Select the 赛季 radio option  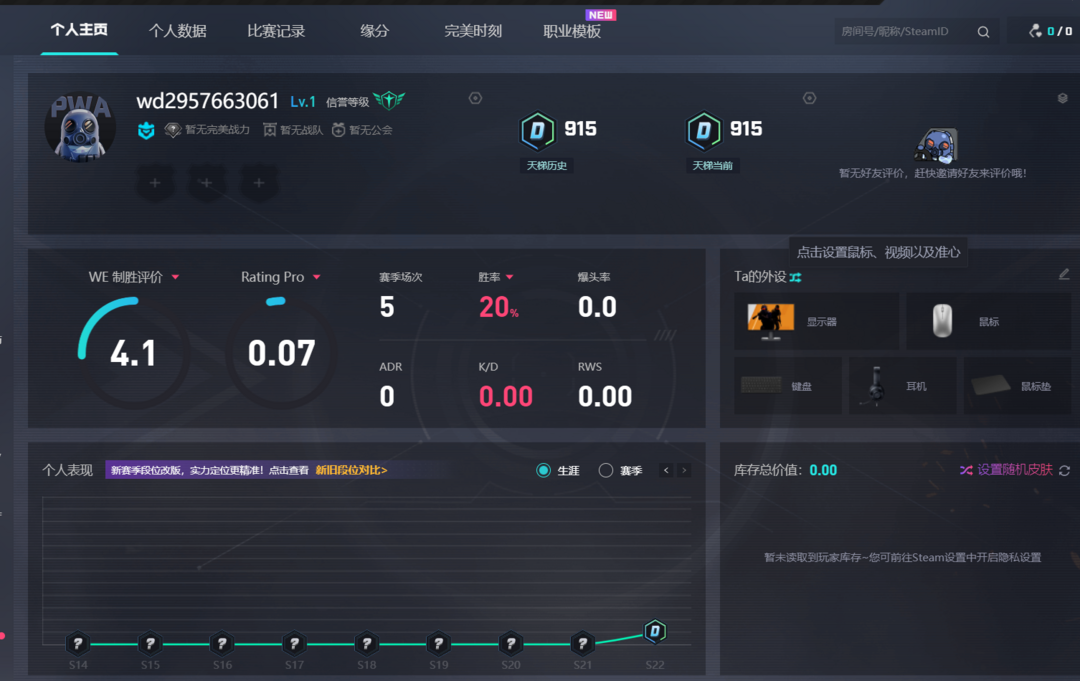click(606, 470)
